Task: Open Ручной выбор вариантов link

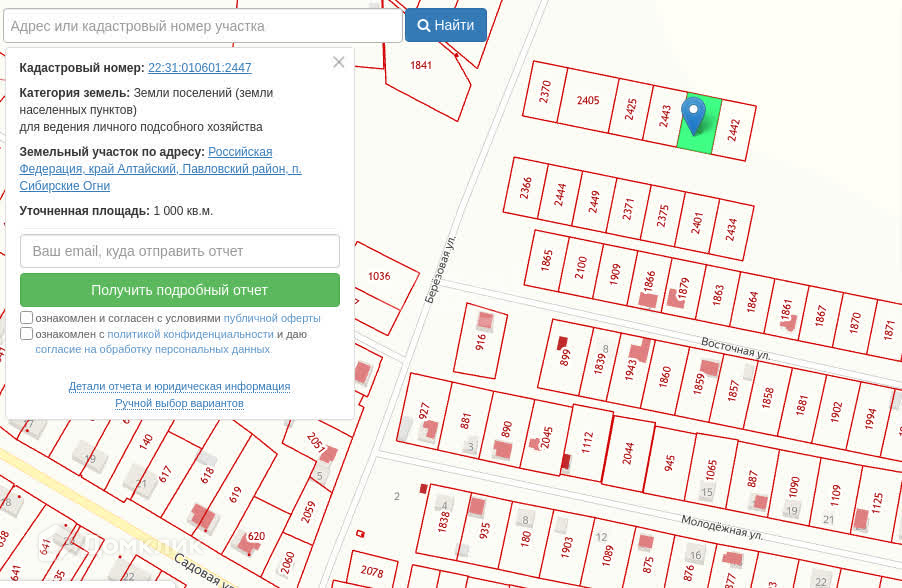Action: pos(179,403)
